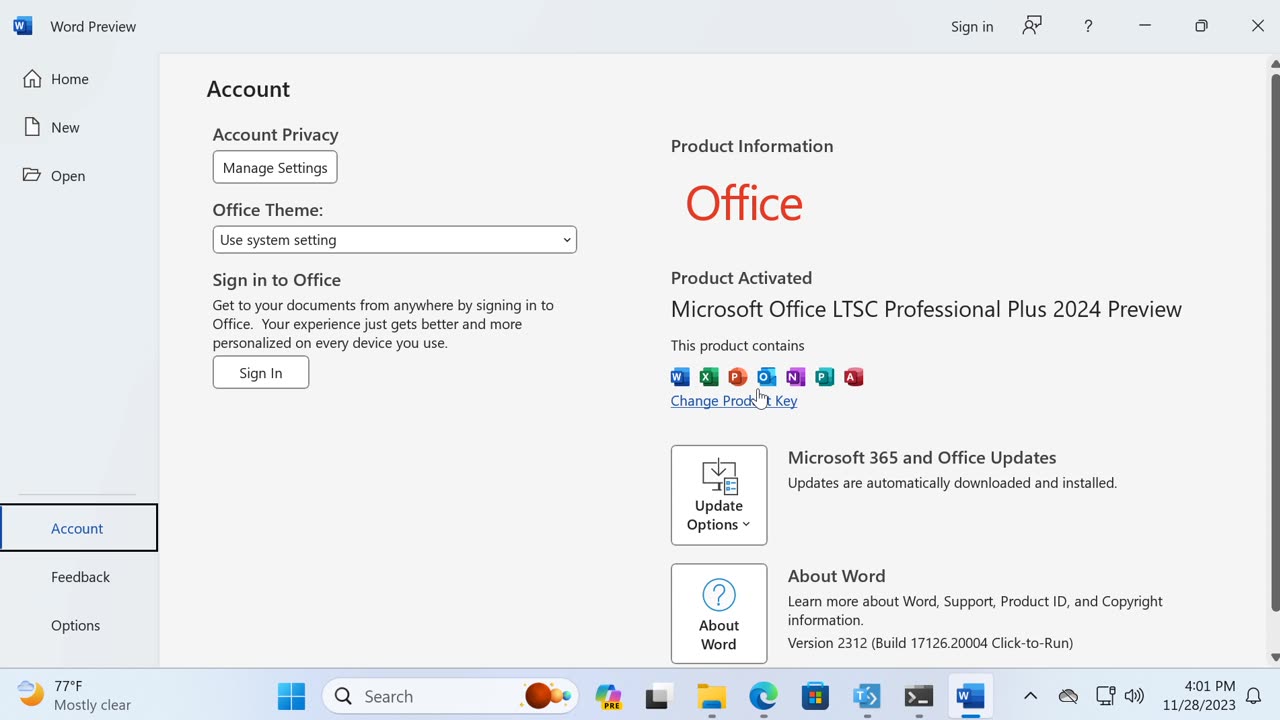The width and height of the screenshot is (1280, 720).
Task: Click the Office logo
Action: point(744,204)
